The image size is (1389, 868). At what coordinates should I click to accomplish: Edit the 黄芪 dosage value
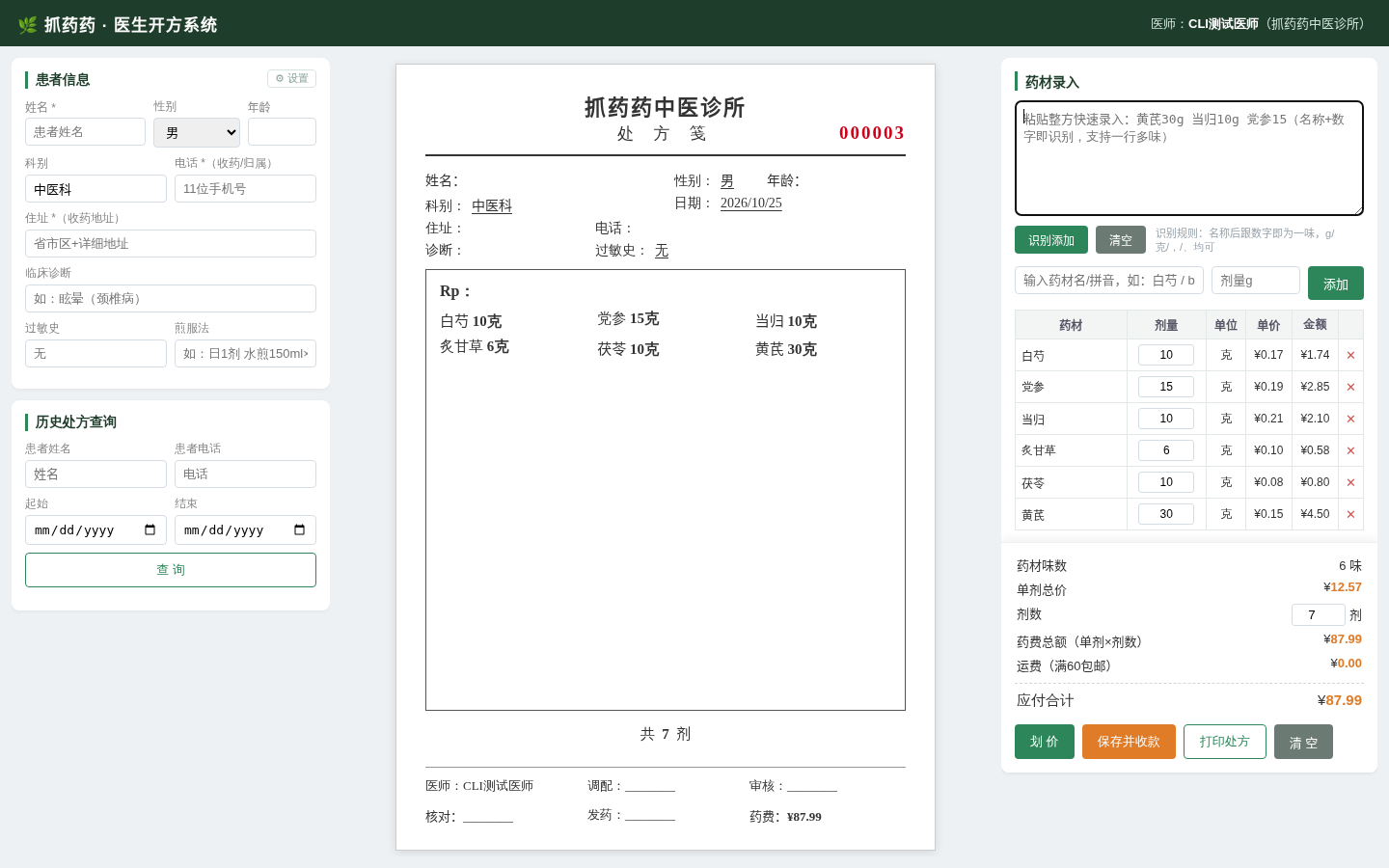[x=1166, y=514]
